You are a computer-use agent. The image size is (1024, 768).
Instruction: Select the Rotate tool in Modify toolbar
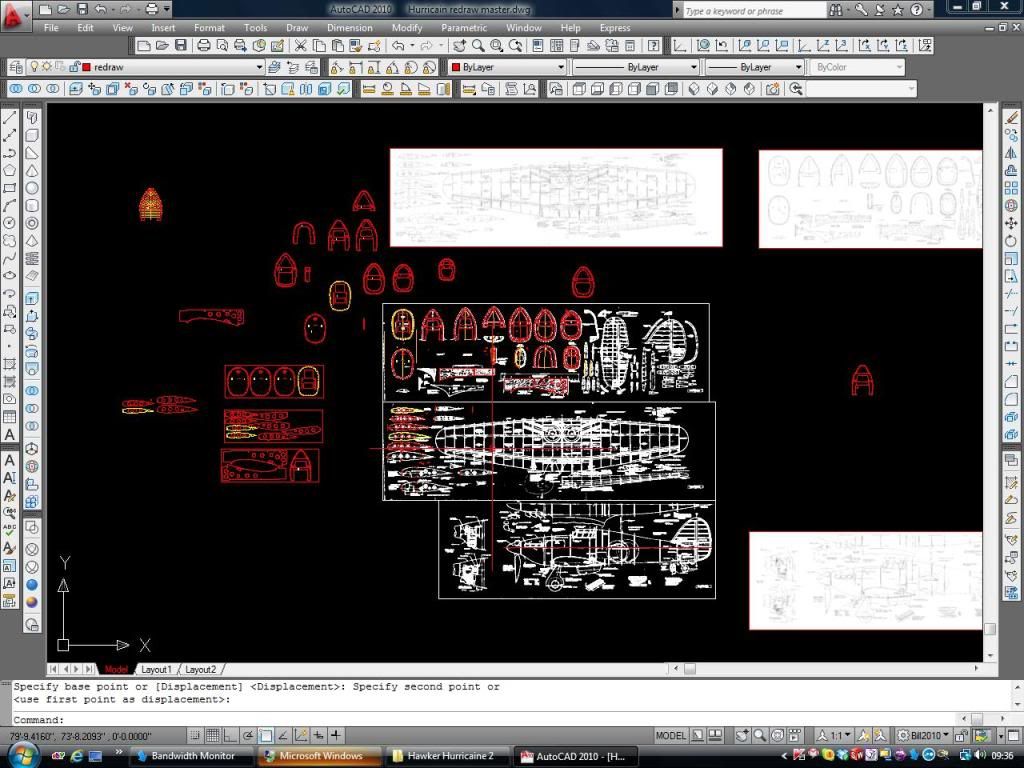click(1011, 241)
